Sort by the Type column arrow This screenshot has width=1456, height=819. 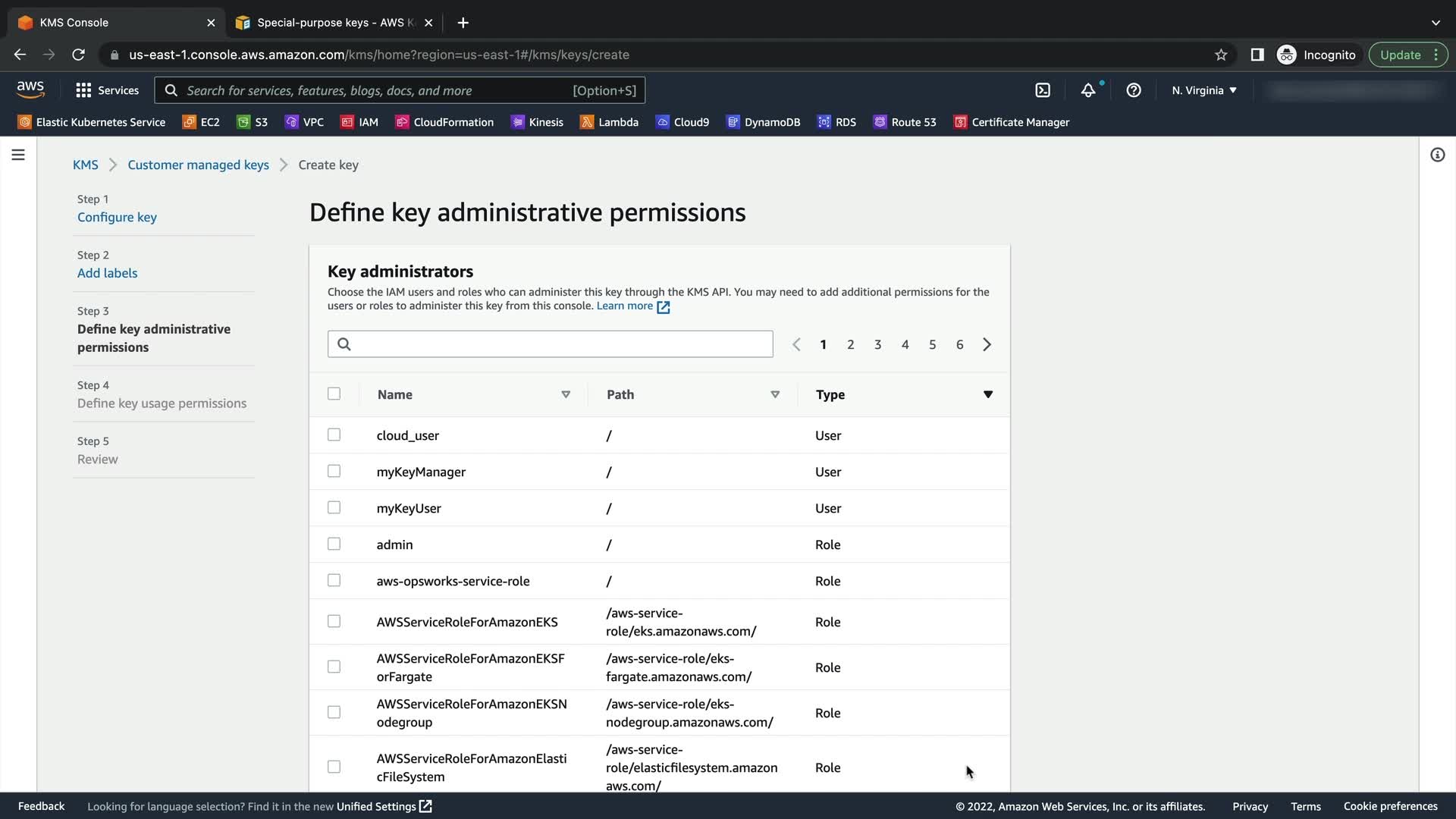(x=987, y=394)
